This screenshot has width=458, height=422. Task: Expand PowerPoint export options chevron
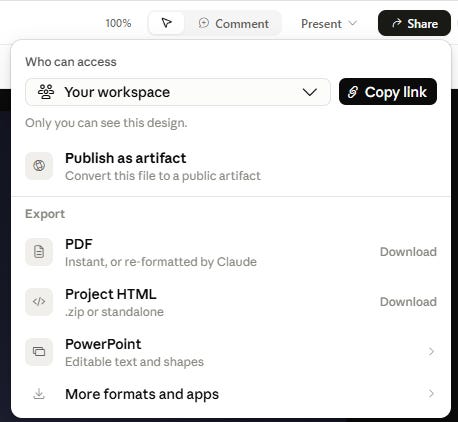point(431,352)
